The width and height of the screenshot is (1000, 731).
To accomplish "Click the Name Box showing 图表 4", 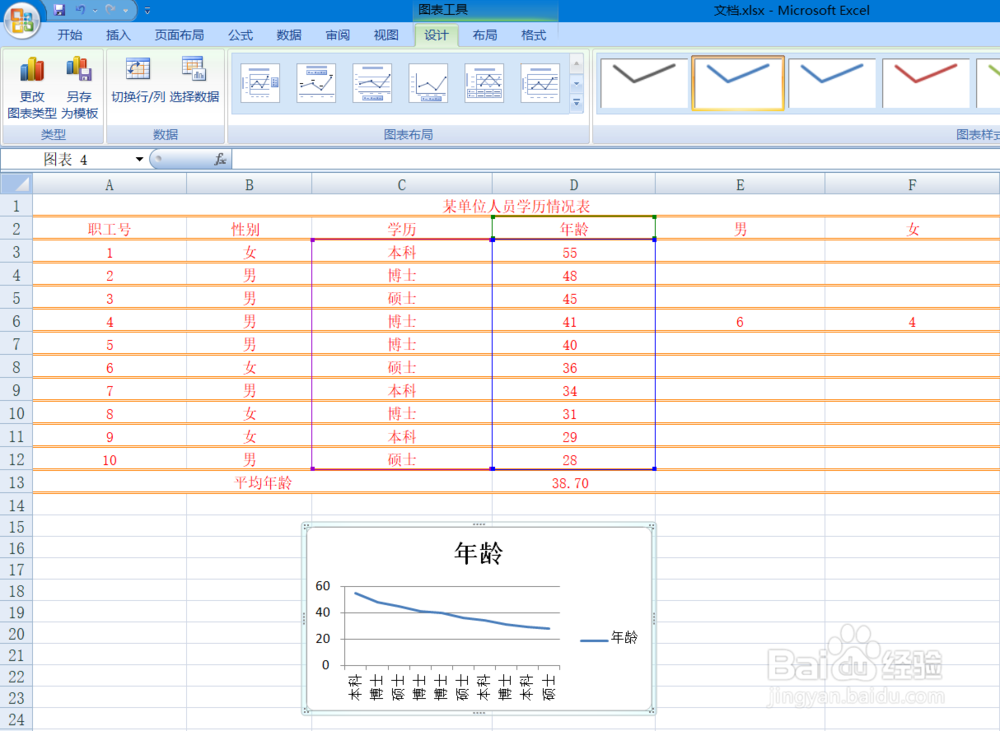I will click(67, 159).
